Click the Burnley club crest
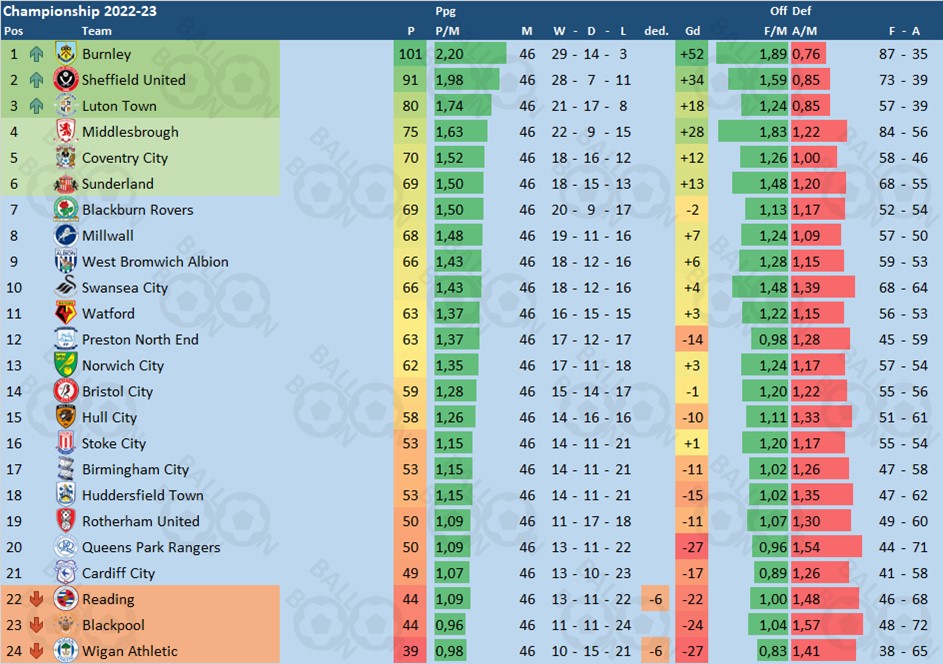This screenshot has width=943, height=664. pos(66,54)
